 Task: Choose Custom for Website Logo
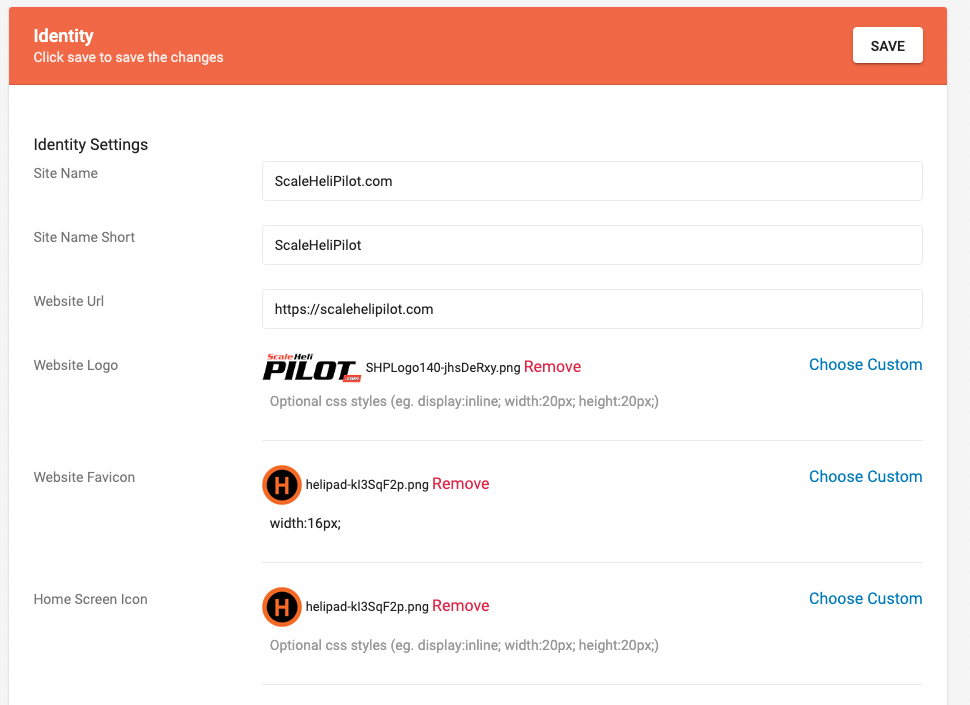coord(865,365)
